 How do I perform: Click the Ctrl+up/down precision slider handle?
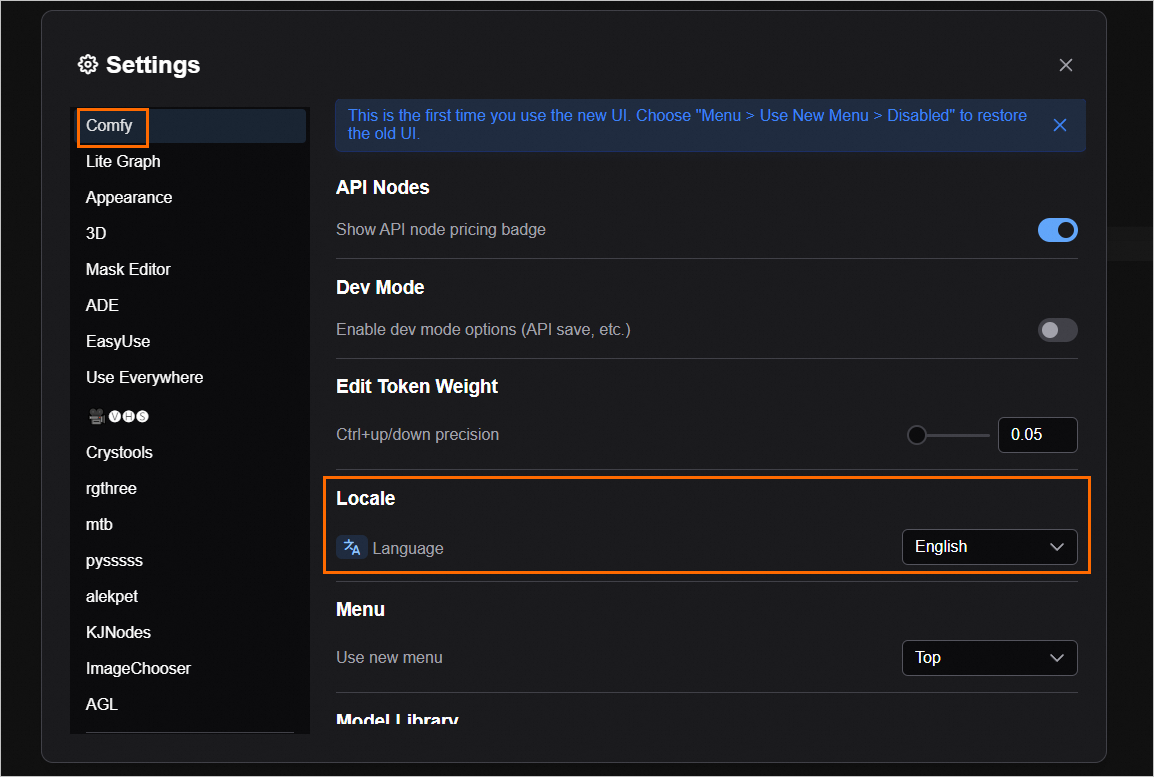click(916, 435)
